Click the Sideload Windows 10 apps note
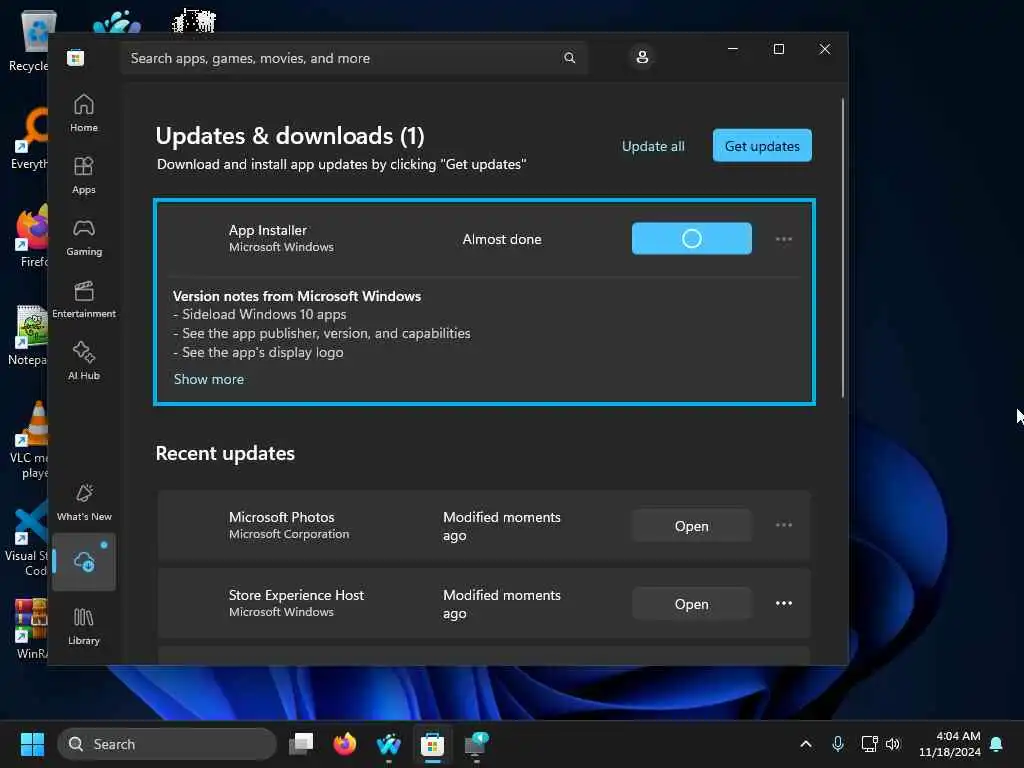This screenshot has width=1024, height=768. coord(260,314)
